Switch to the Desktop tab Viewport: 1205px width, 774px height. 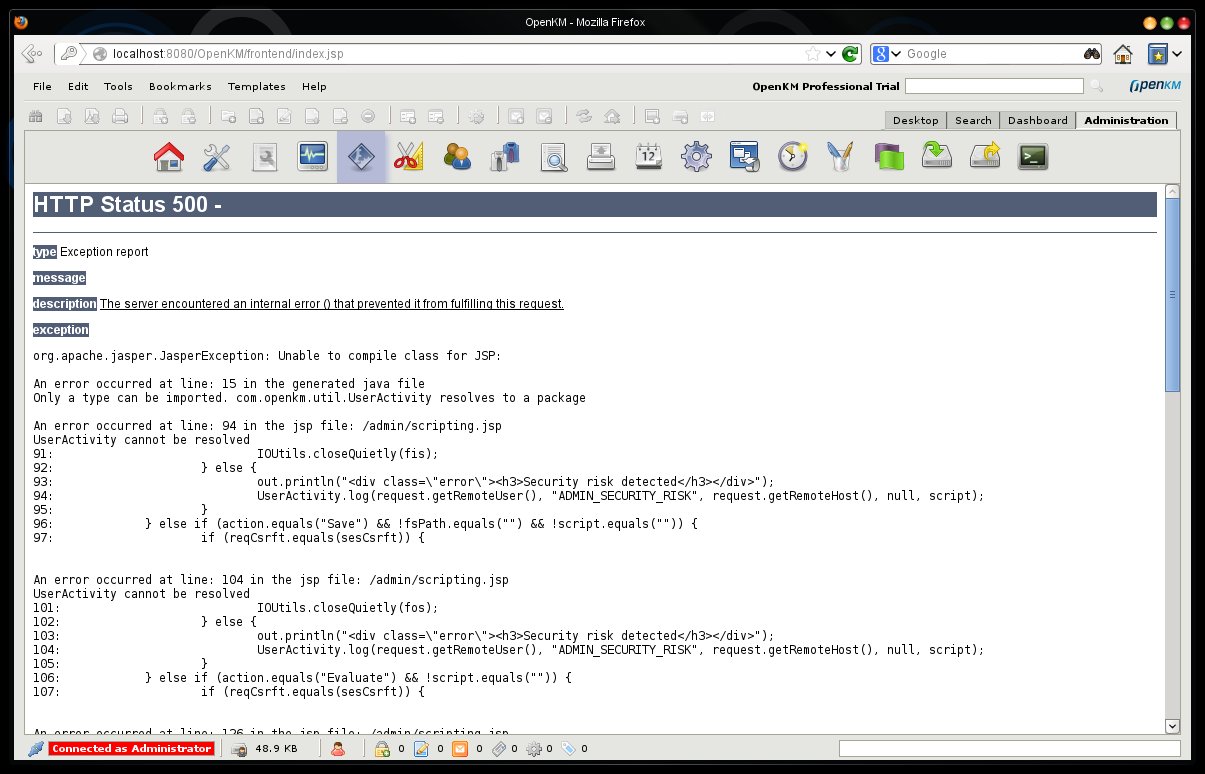[x=915, y=120]
